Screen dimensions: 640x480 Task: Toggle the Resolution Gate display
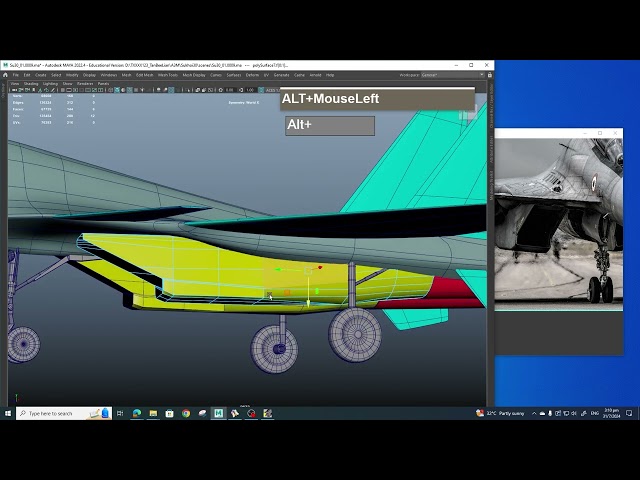pos(76,90)
